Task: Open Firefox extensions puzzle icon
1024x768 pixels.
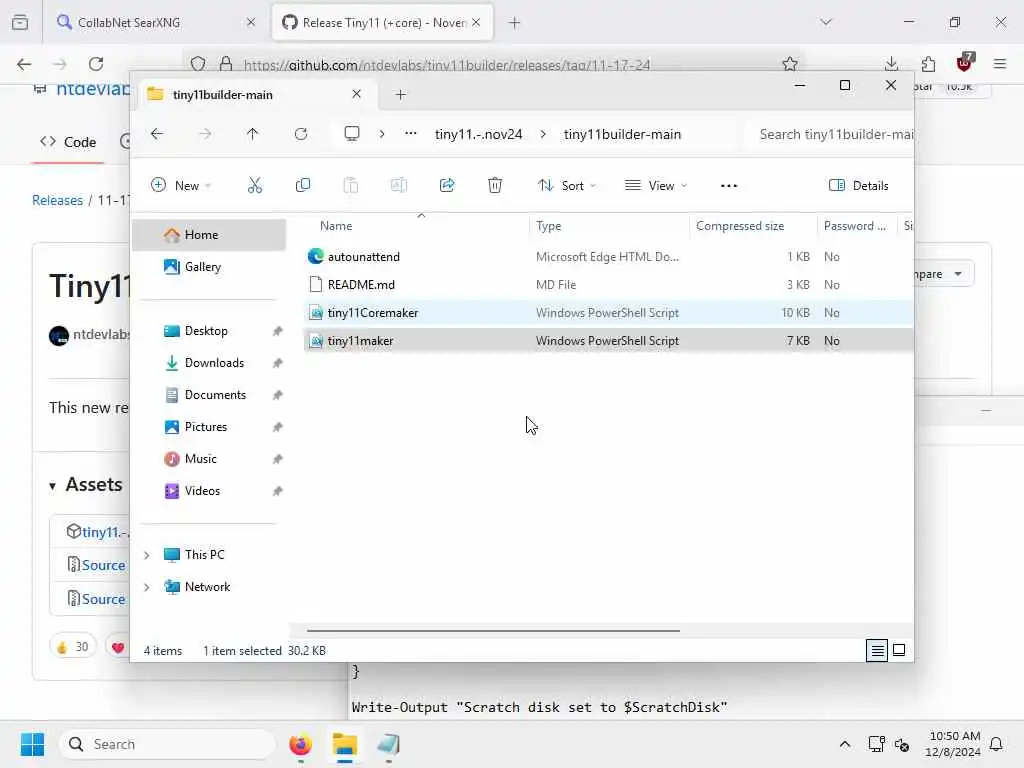Action: pos(928,64)
